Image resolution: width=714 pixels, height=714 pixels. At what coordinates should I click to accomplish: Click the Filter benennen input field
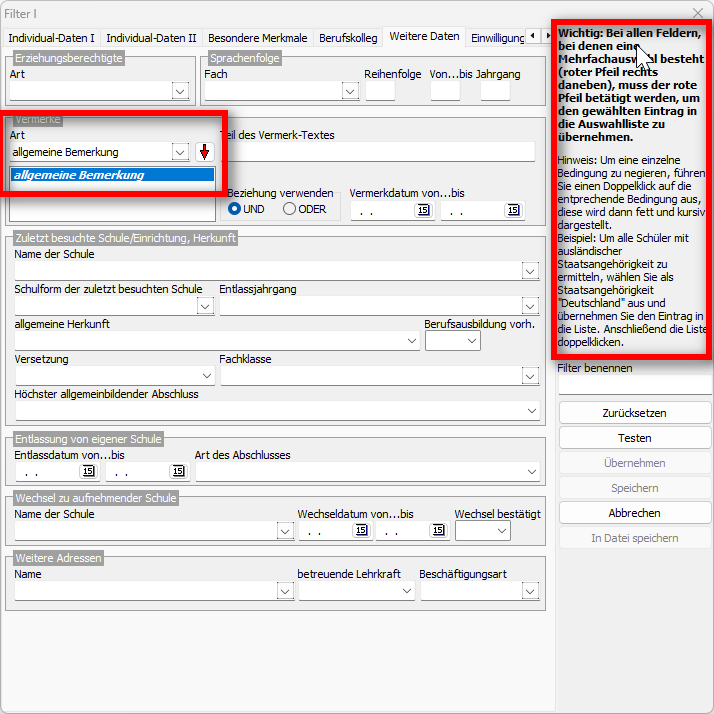point(634,385)
